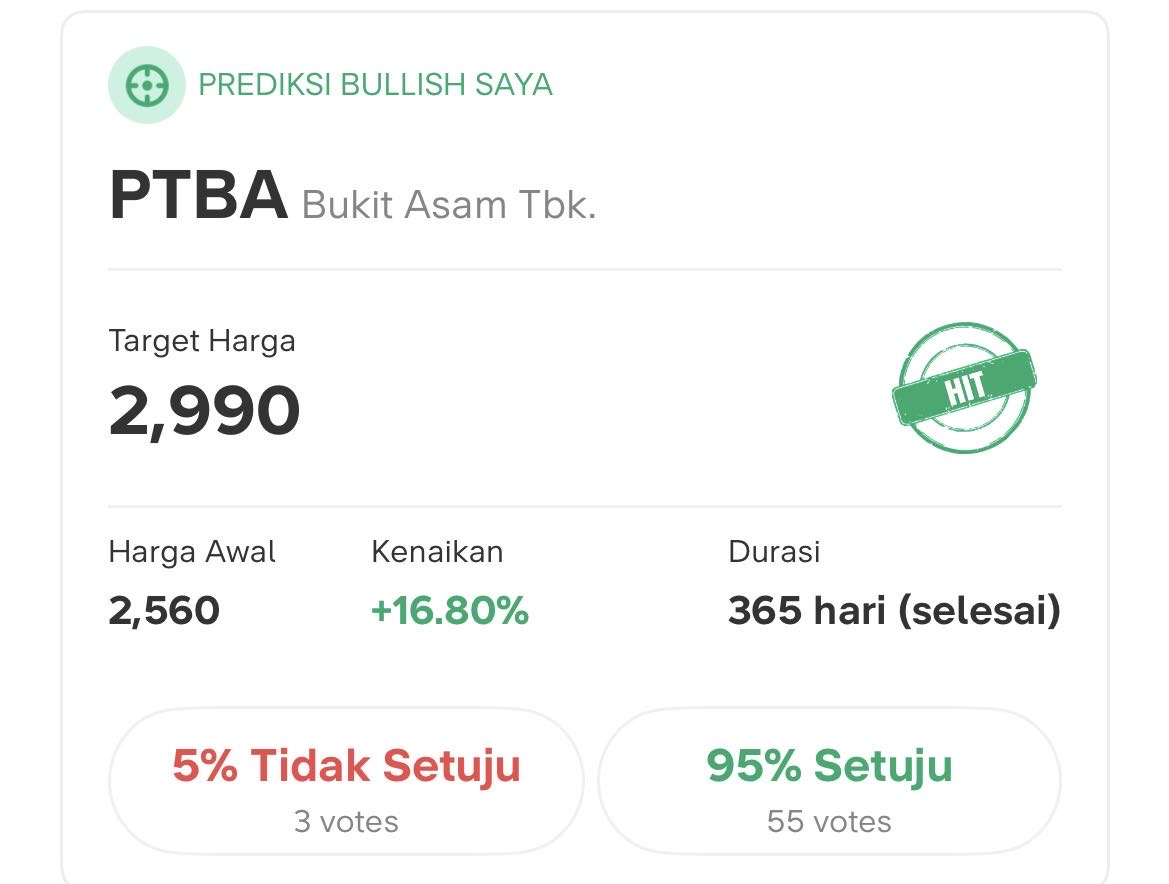
Task: Click the "(selesai)" status text
Action: [978, 610]
